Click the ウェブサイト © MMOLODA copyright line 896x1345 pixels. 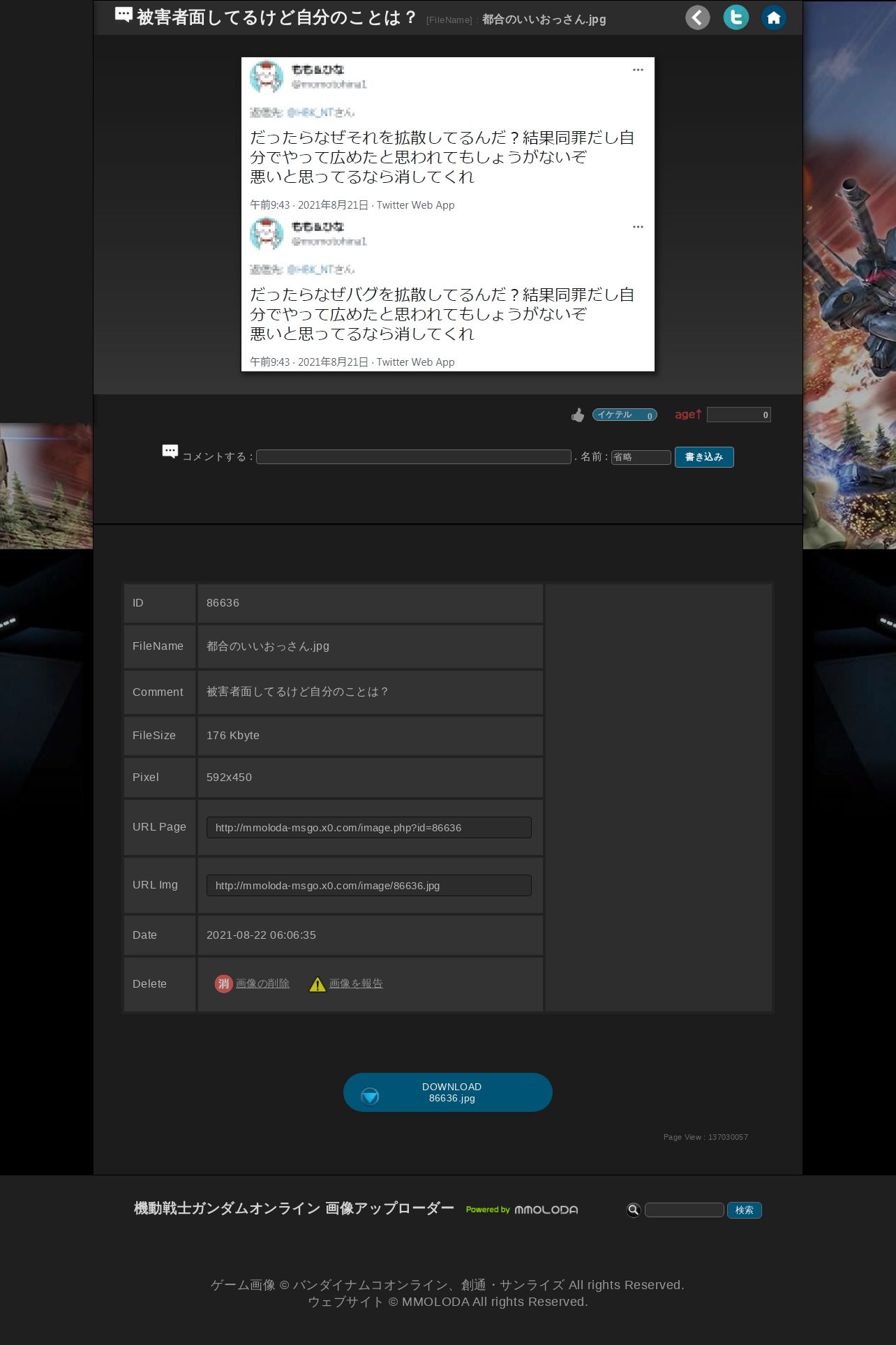[448, 1302]
